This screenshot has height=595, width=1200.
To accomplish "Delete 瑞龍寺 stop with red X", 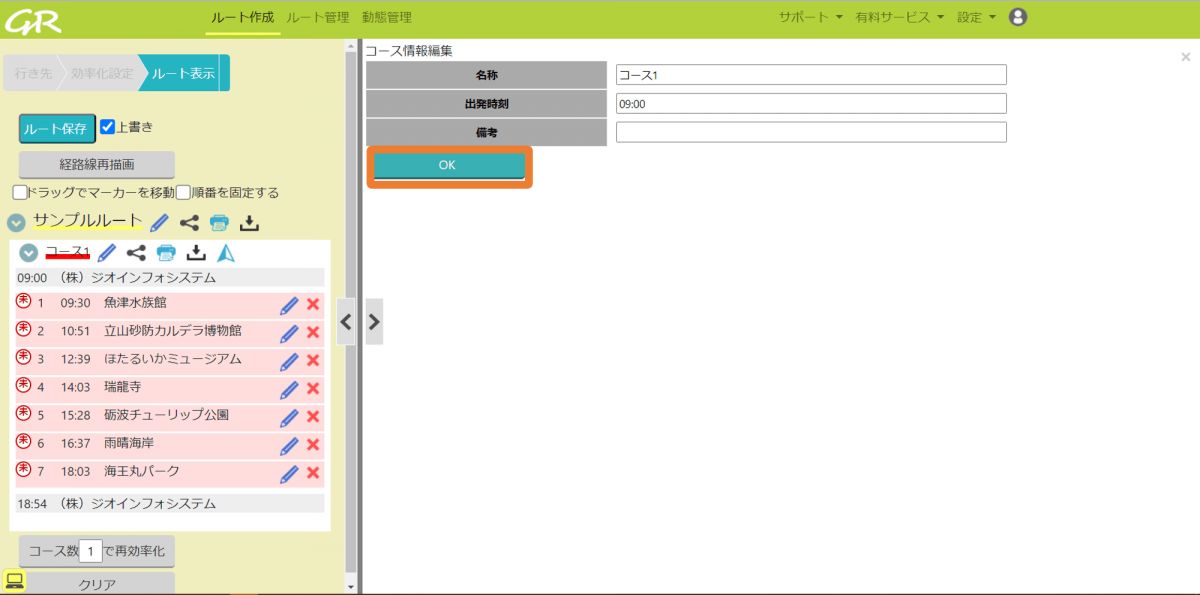I will click(313, 389).
